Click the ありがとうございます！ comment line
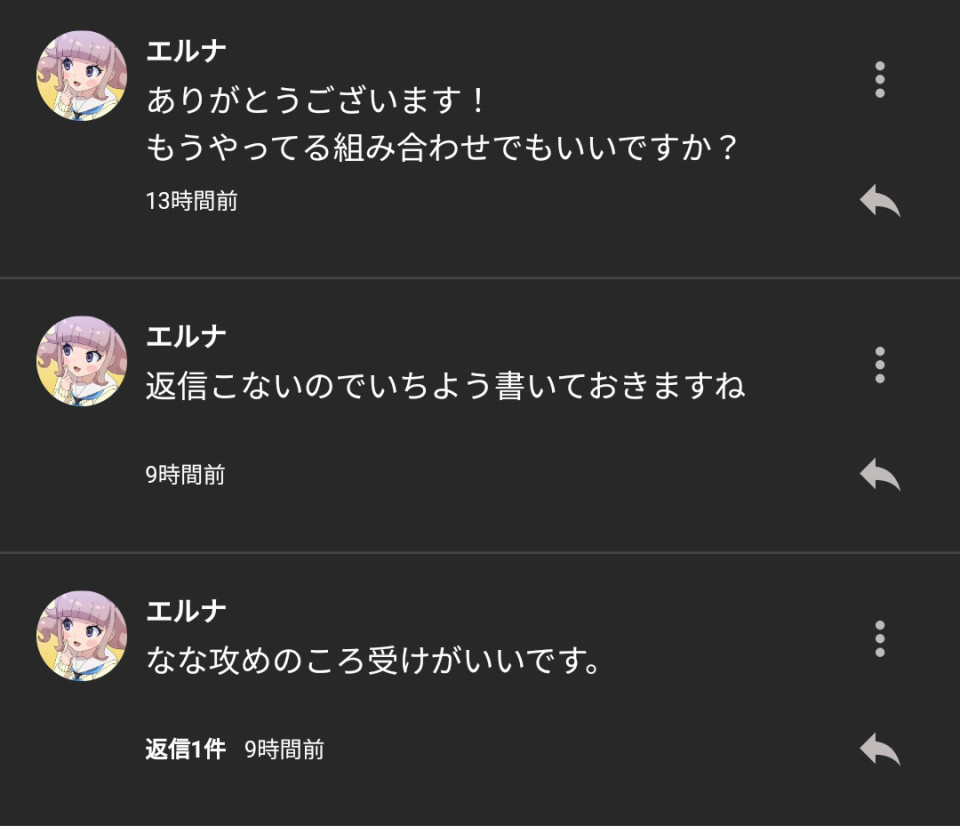 (x=316, y=101)
